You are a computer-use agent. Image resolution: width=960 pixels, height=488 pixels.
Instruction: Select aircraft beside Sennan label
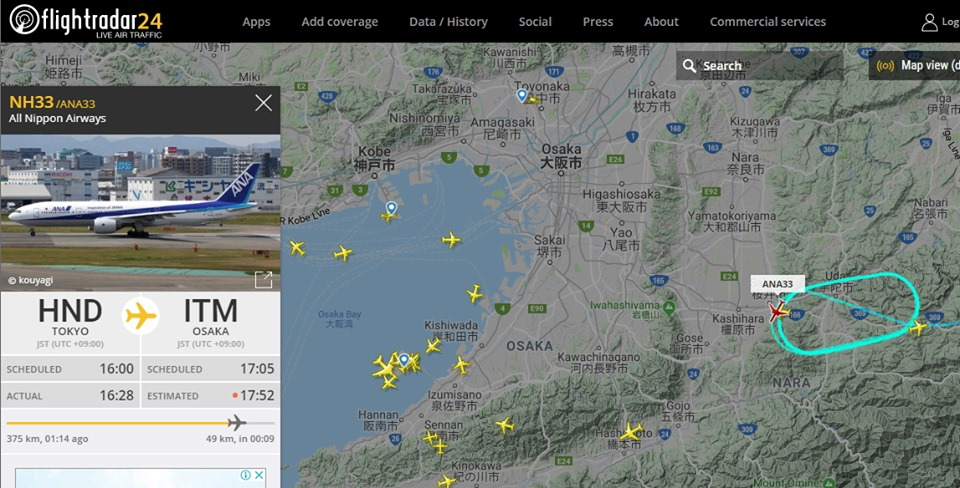click(x=430, y=437)
